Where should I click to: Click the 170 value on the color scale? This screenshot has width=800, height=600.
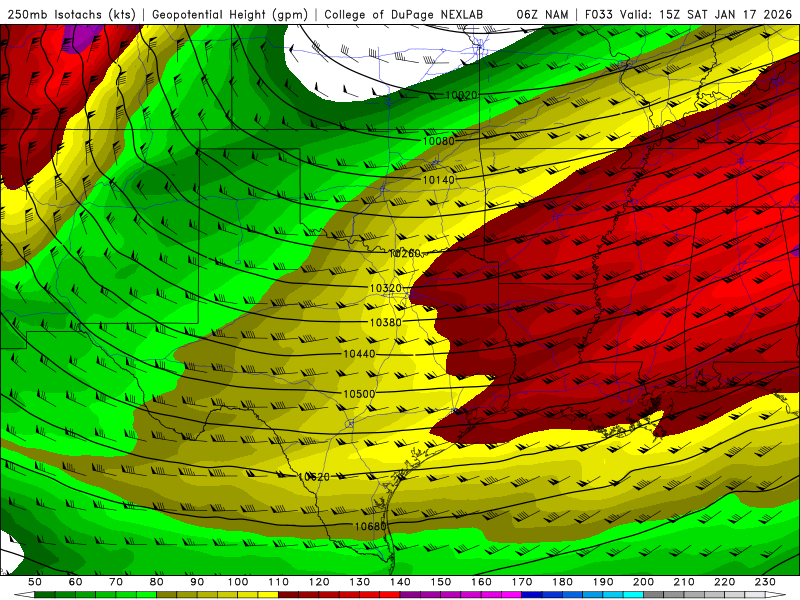(522, 582)
